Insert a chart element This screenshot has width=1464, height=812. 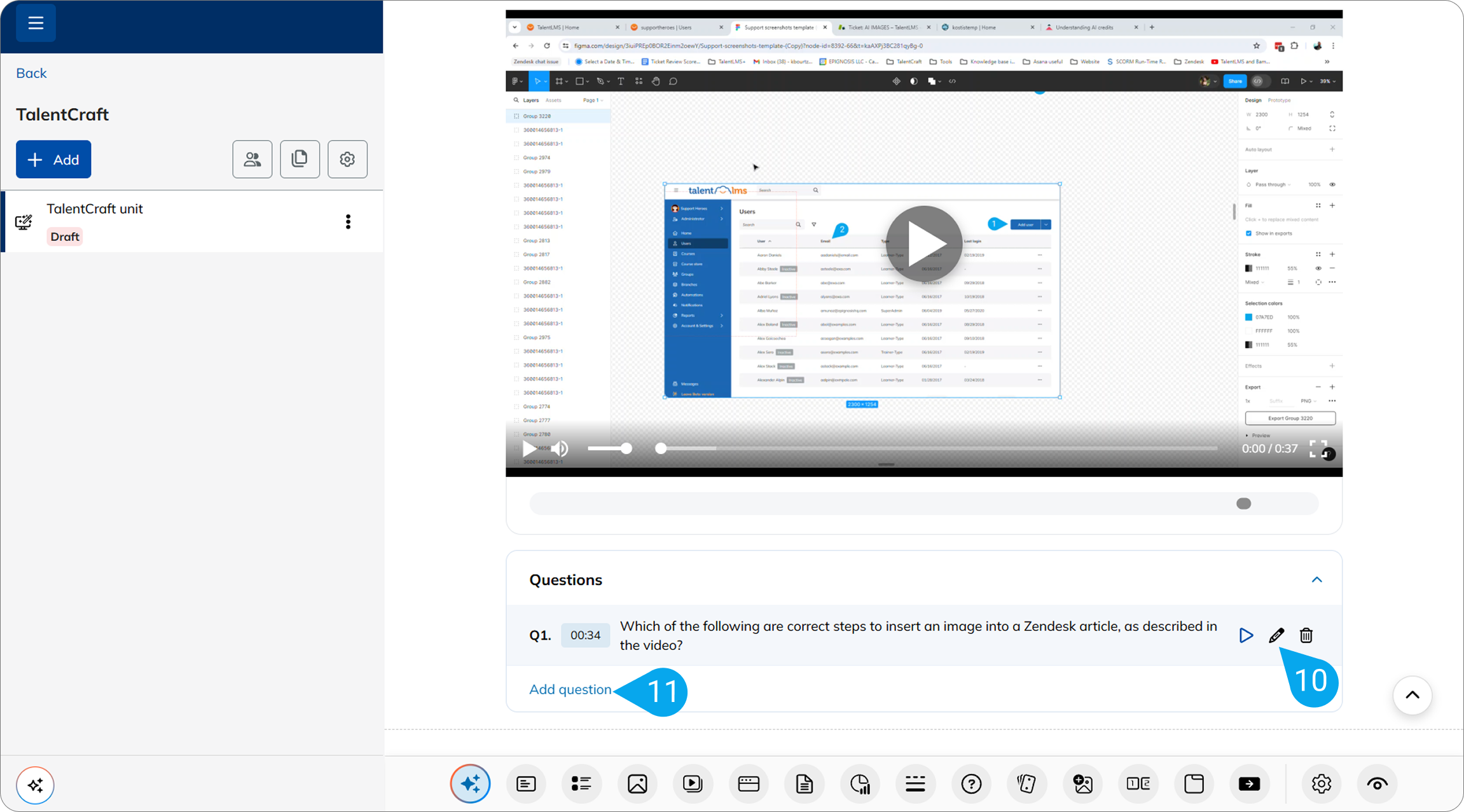[x=860, y=784]
